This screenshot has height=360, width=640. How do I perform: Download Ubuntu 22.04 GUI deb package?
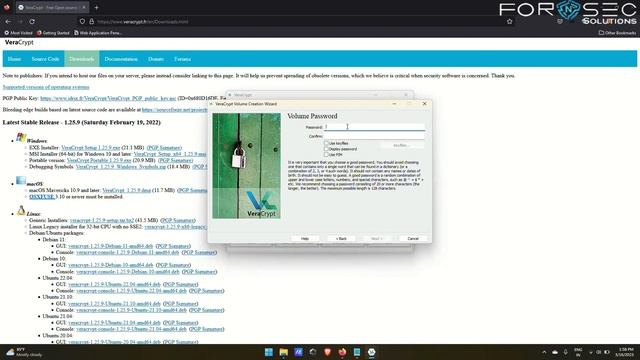pos(114,284)
